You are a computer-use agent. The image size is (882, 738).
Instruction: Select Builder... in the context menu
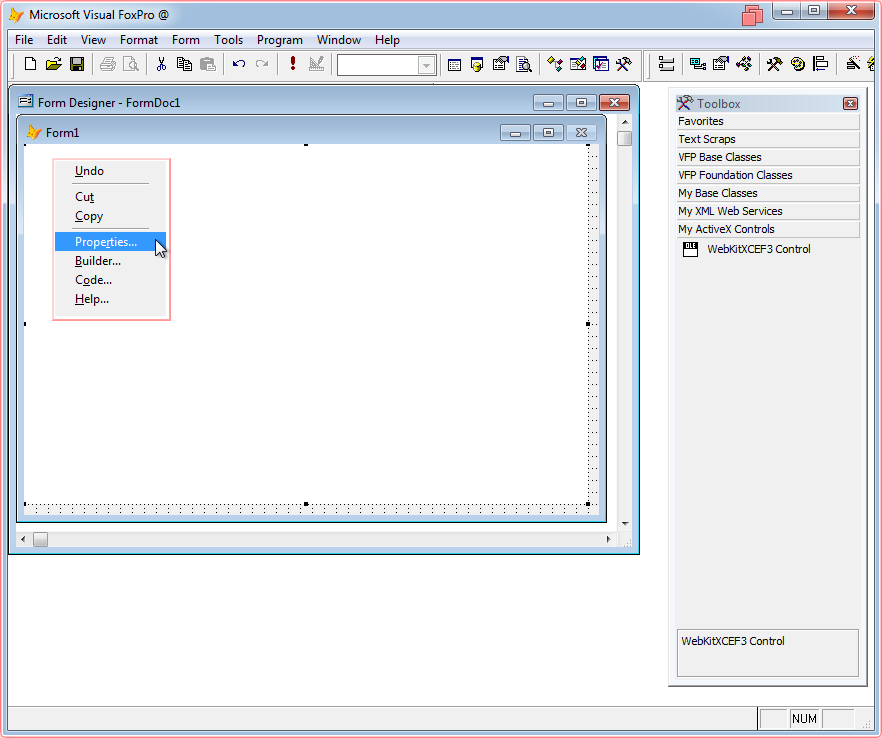(110, 261)
